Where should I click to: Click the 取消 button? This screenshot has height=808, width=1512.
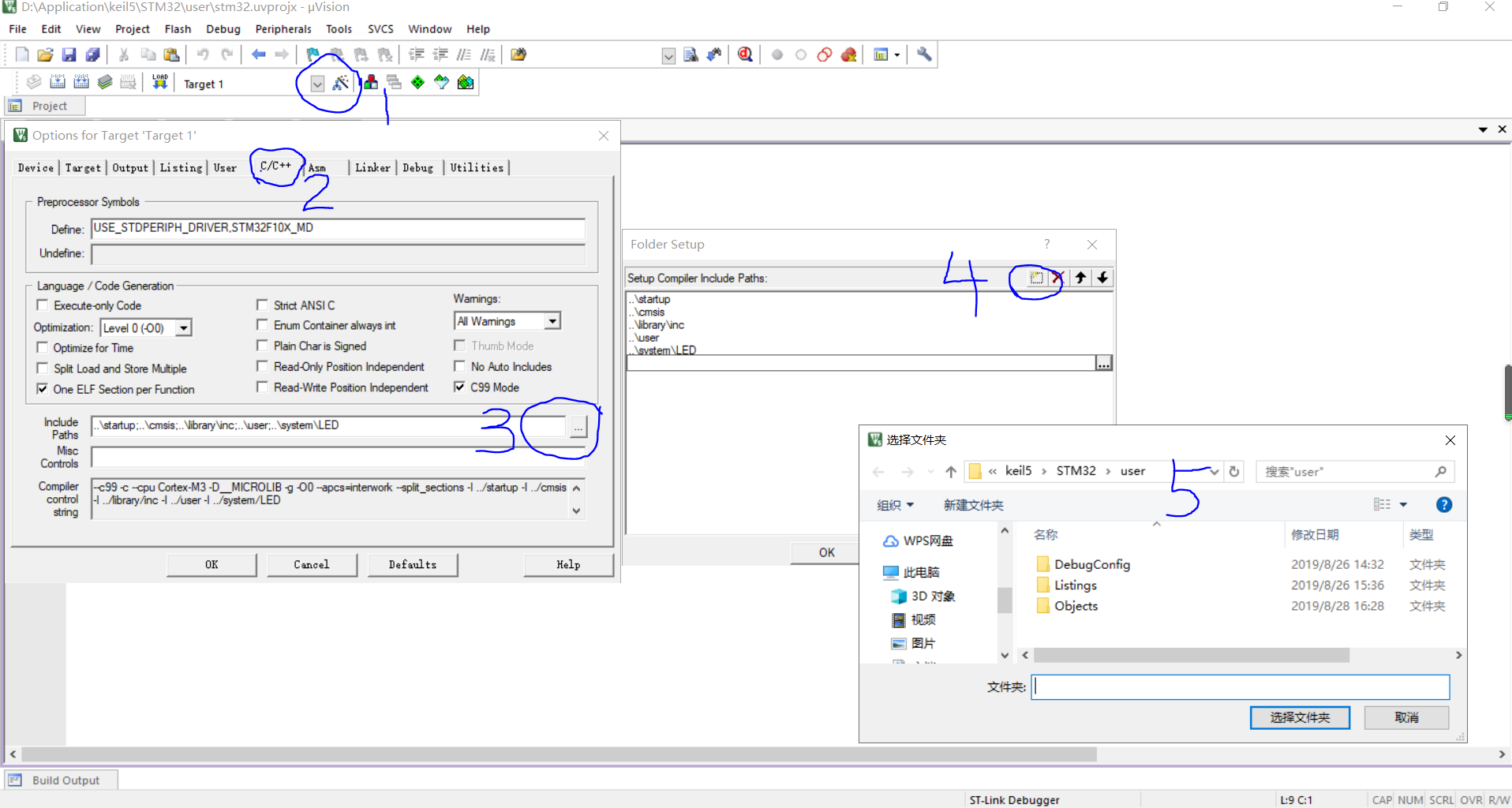coord(1406,717)
